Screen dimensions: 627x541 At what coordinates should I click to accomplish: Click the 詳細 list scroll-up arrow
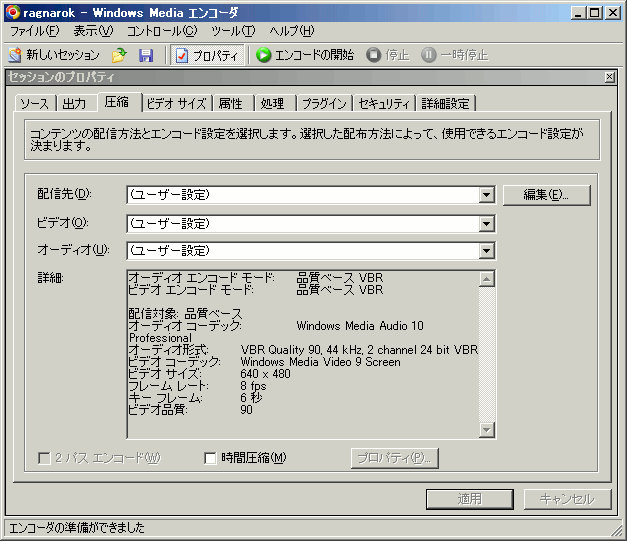pyautogui.click(x=487, y=279)
